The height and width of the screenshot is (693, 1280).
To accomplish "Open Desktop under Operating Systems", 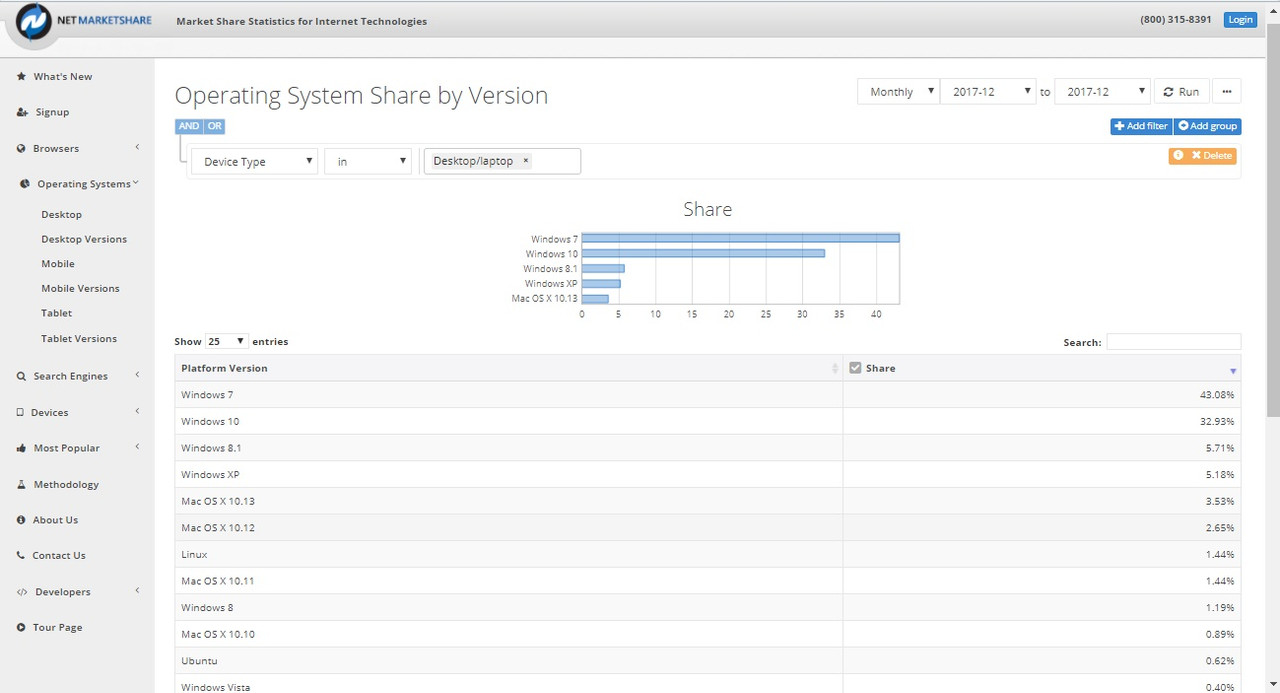I will [62, 214].
